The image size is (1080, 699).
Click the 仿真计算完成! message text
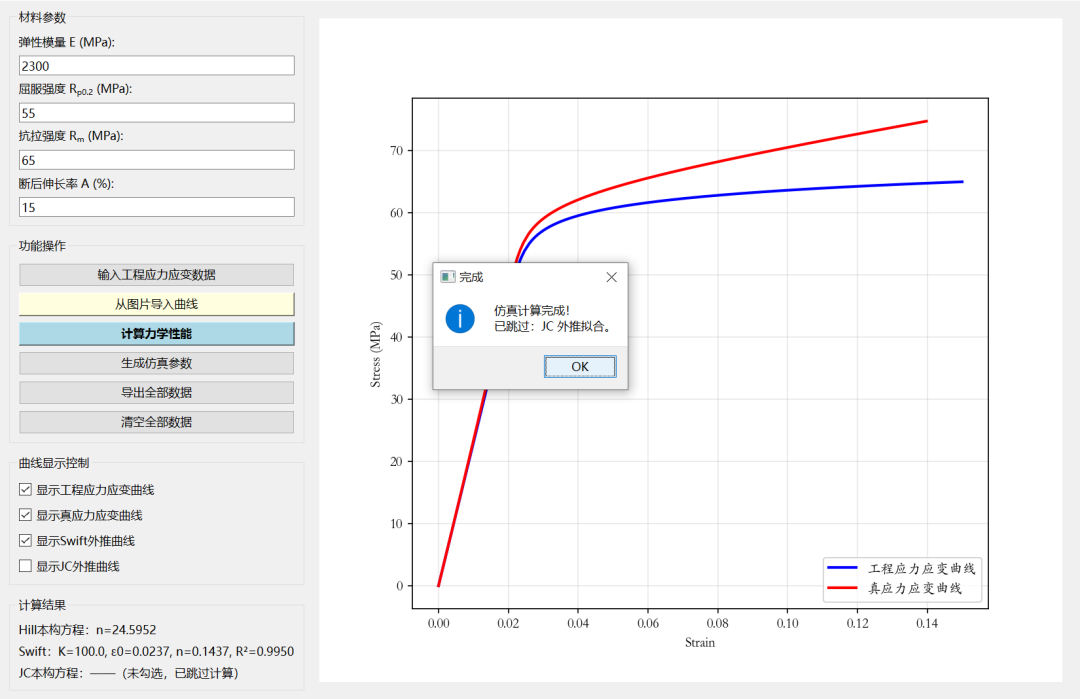tap(532, 311)
